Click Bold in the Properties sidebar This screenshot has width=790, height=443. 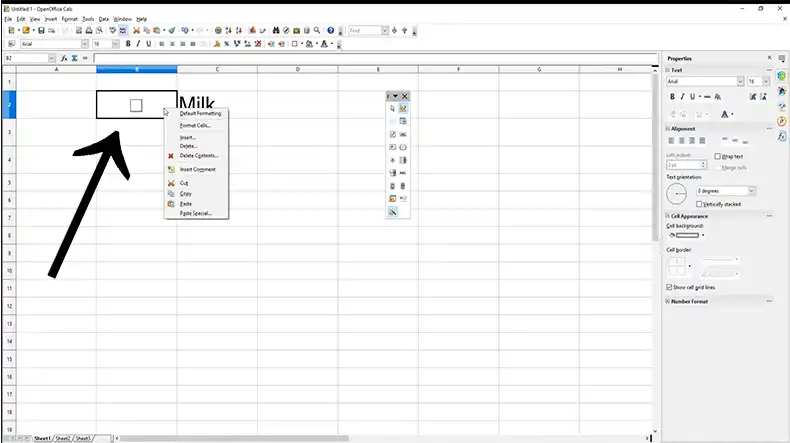point(672,96)
